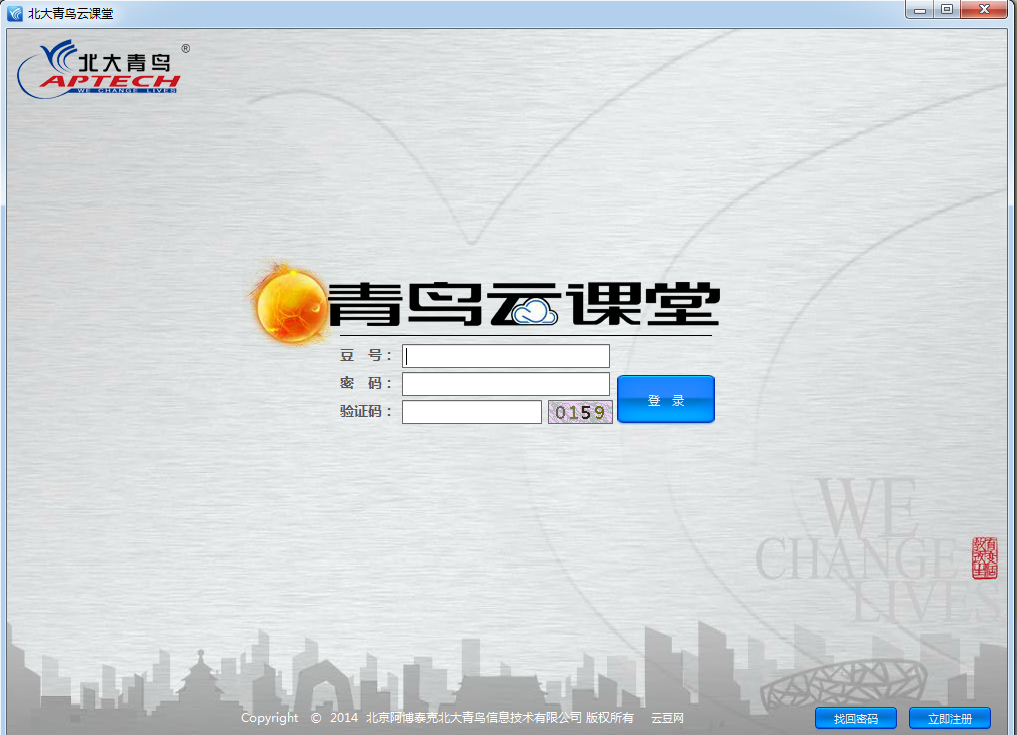This screenshot has height=735, width=1017.
Task: Open the 找回密码 password recovery button
Action: pyautogui.click(x=855, y=718)
